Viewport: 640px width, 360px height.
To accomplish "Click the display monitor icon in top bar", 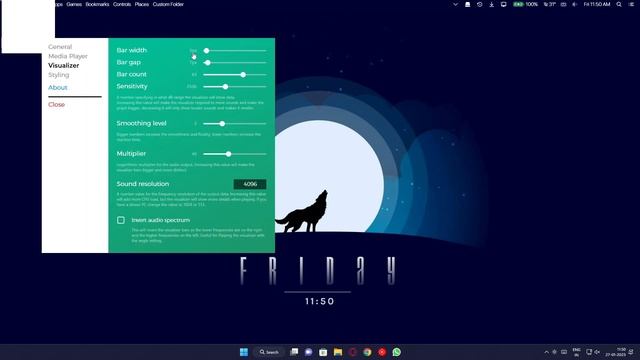I will (504, 4).
